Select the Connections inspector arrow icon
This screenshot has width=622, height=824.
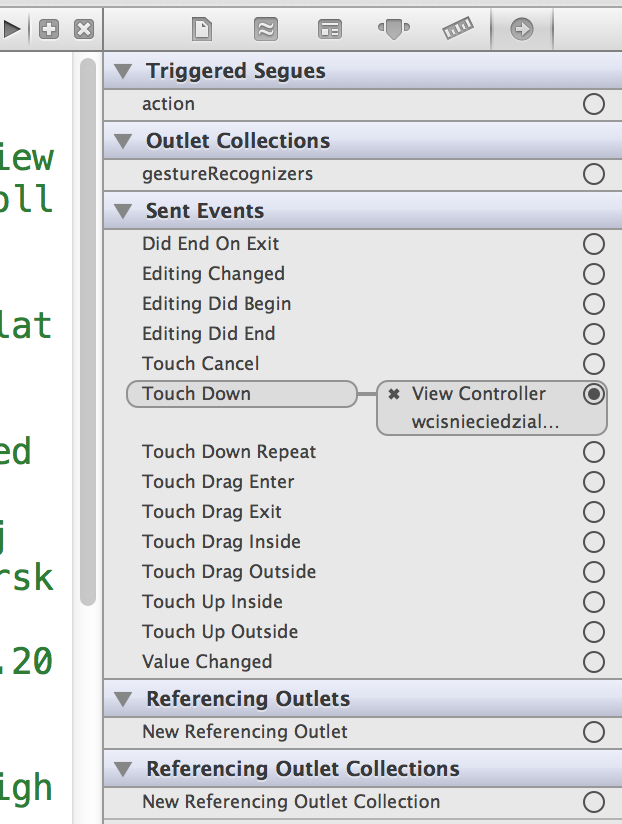coord(522,29)
